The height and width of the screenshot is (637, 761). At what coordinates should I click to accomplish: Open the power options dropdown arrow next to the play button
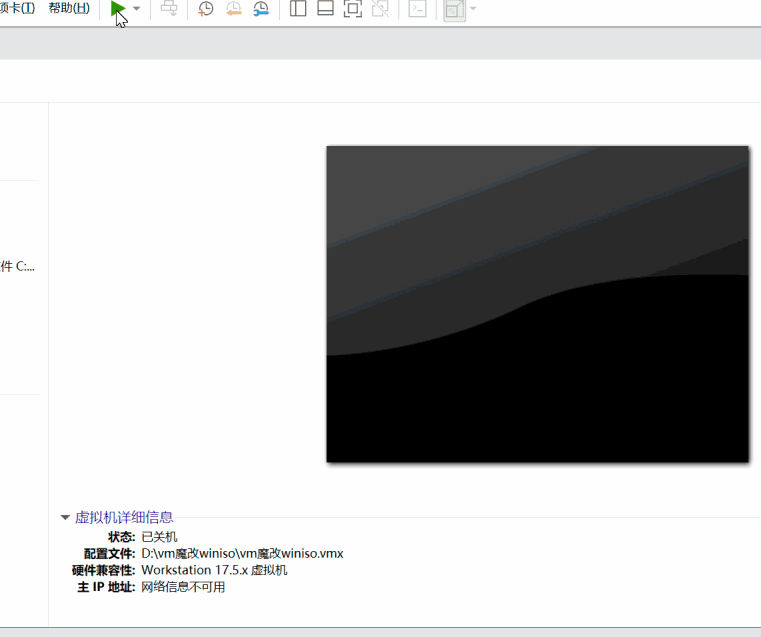pos(136,9)
